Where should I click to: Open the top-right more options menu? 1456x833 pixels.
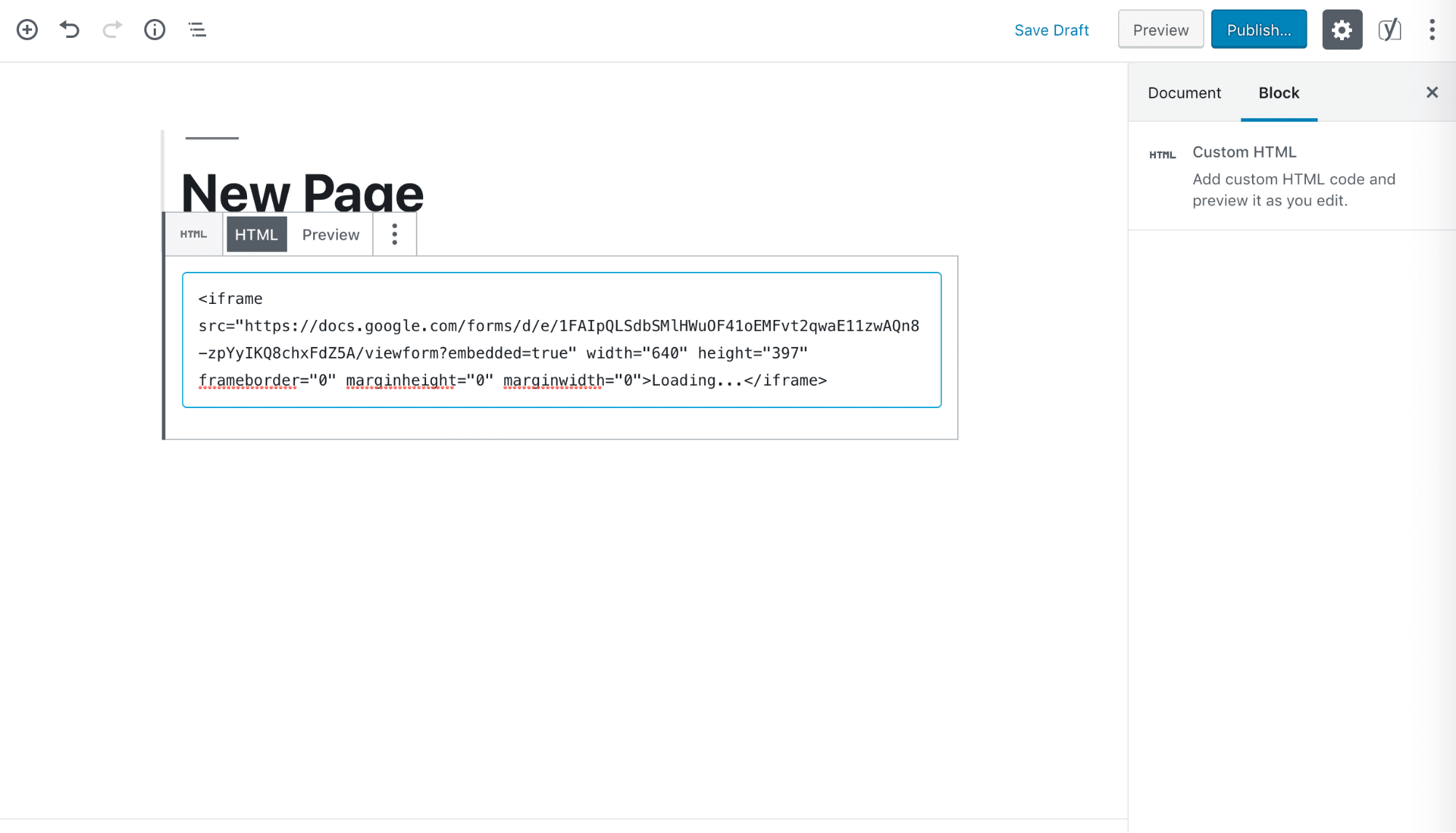tap(1432, 29)
